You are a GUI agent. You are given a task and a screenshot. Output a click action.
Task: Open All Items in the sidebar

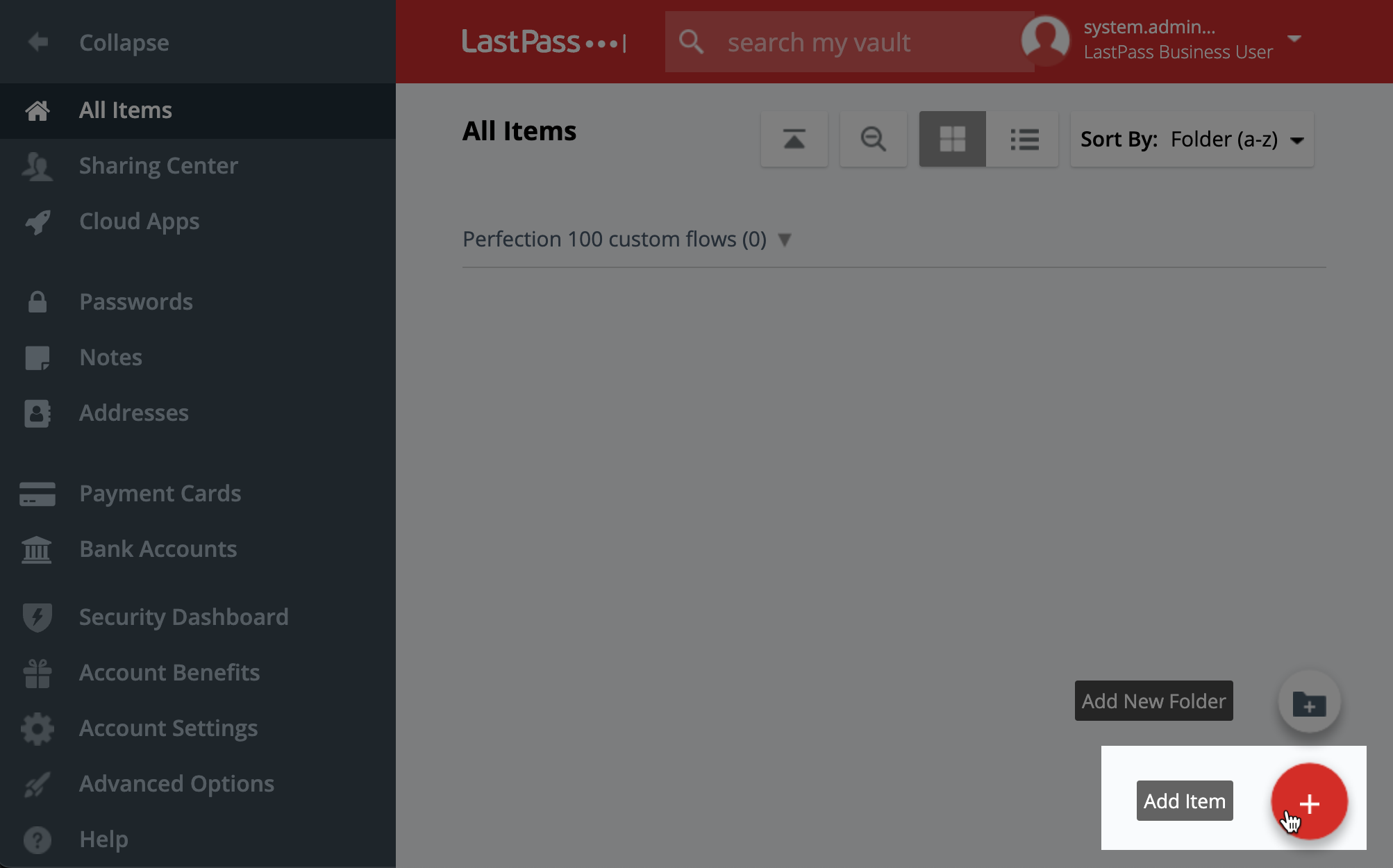point(198,110)
